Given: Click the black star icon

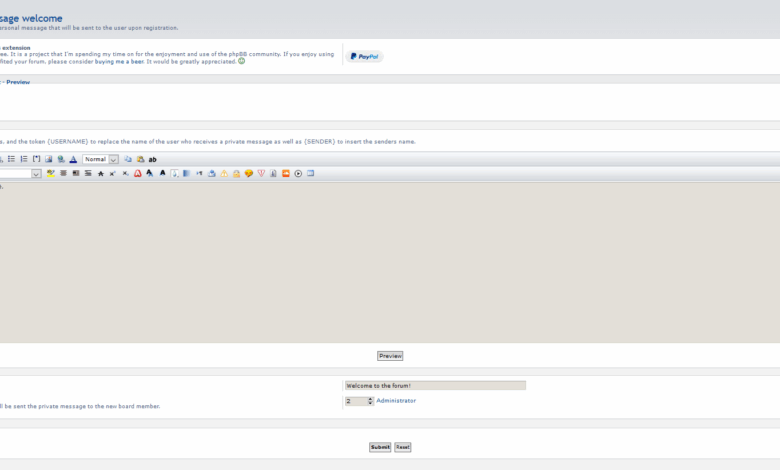Looking at the screenshot, I should tap(100, 173).
